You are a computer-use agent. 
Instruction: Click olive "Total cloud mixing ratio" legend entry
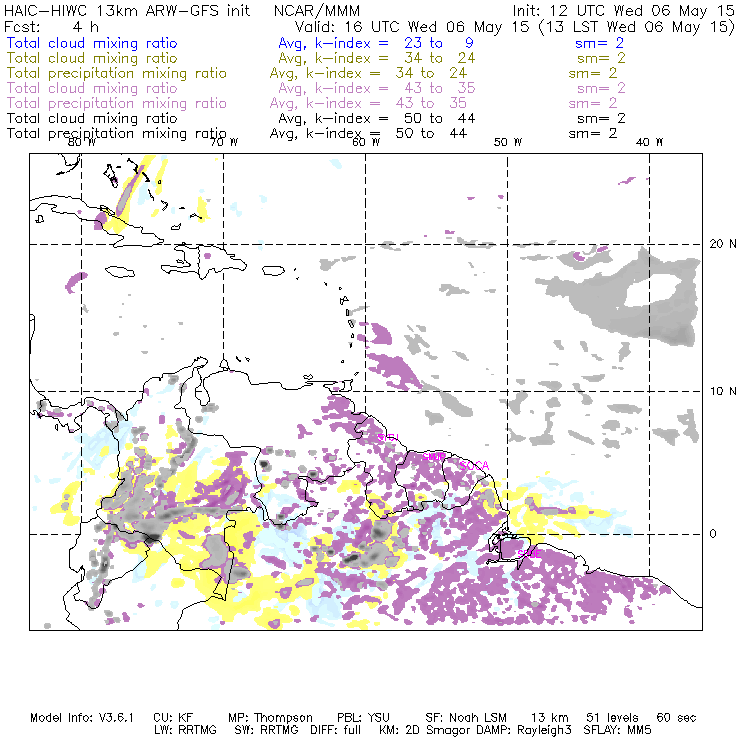tap(92, 58)
